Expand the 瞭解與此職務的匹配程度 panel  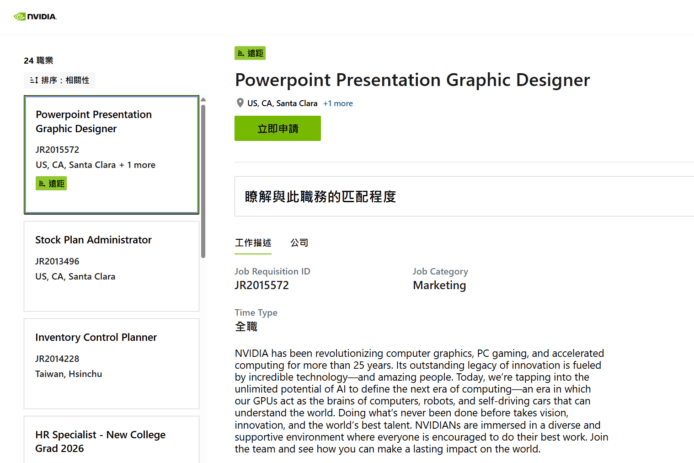[464, 197]
